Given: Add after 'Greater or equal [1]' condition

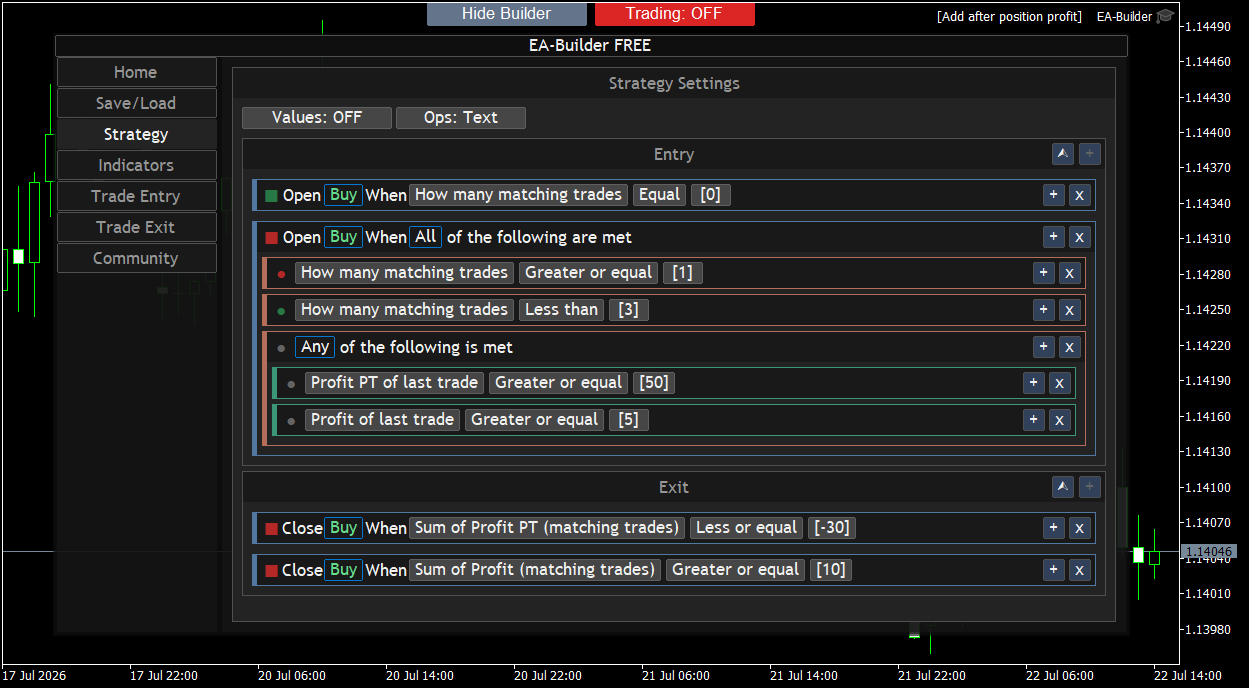Looking at the screenshot, I should pos(1043,273).
